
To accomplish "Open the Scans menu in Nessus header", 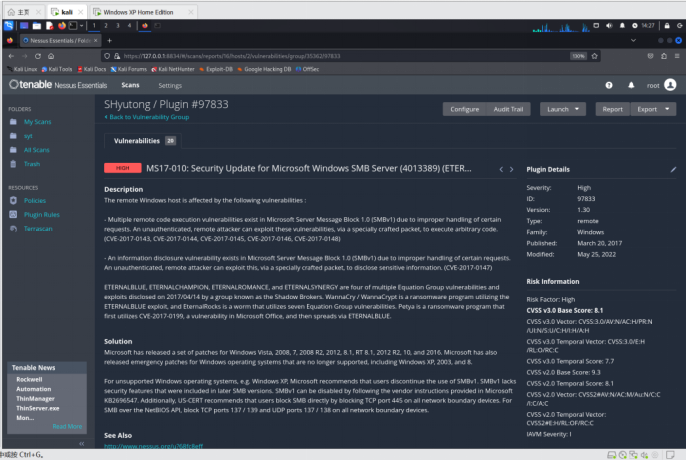I will (130, 85).
